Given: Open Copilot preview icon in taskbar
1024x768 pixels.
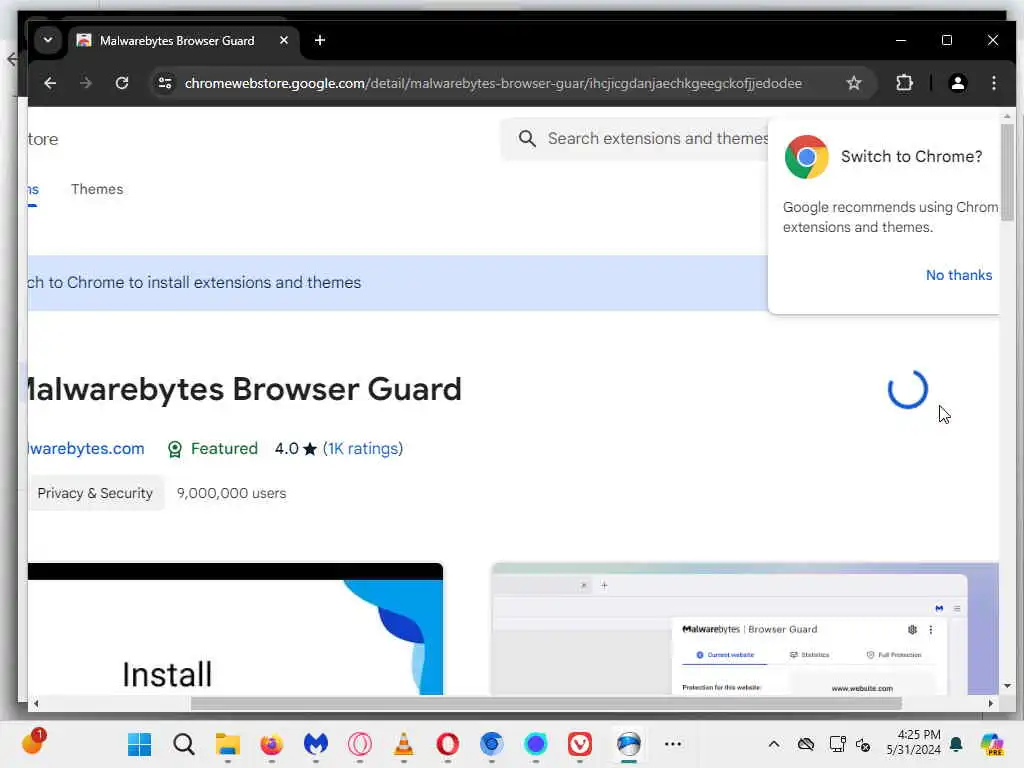Looking at the screenshot, I should [x=992, y=744].
